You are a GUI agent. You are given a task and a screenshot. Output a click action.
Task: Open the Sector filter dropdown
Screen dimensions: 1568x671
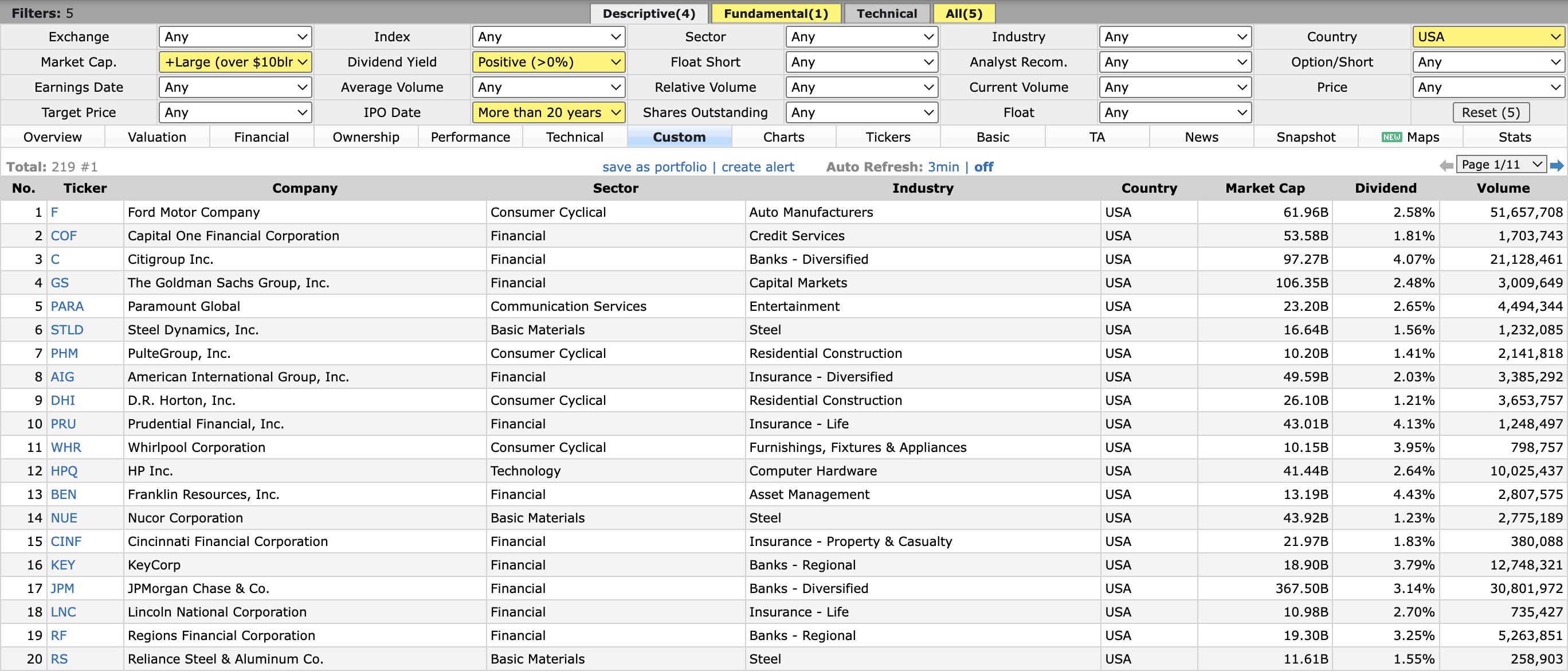point(862,37)
